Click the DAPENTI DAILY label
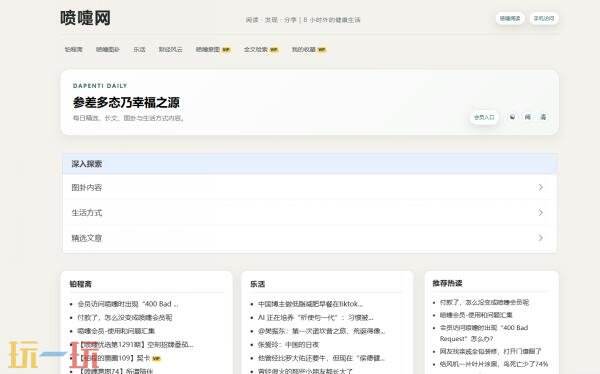This screenshot has width=600, height=374. [x=100, y=86]
